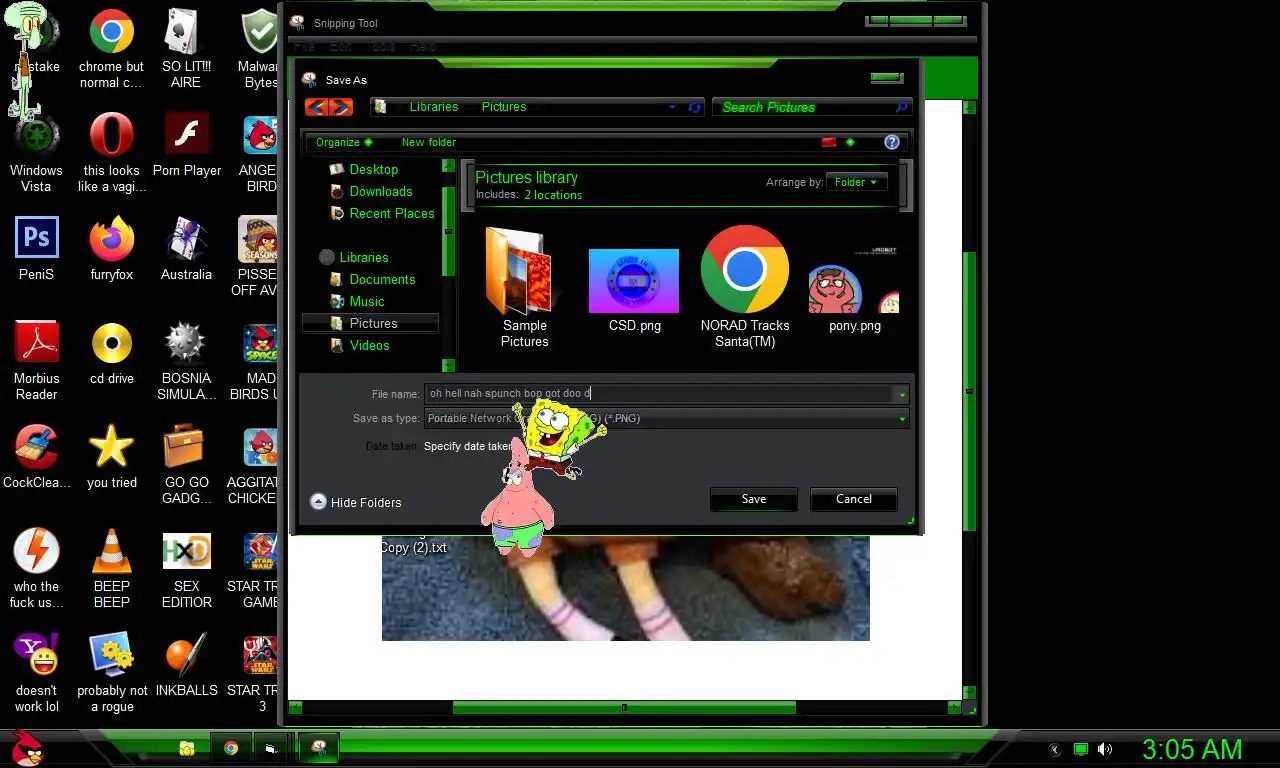Select the pony.png thumbnail
The height and width of the screenshot is (768, 1280).
tap(855, 290)
